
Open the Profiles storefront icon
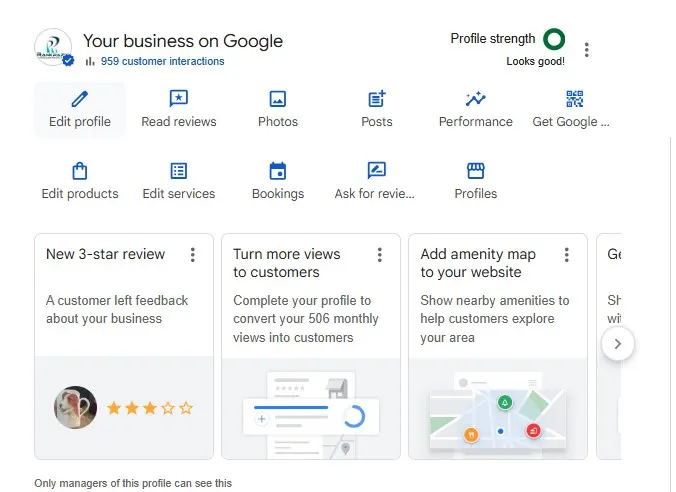tap(476, 171)
